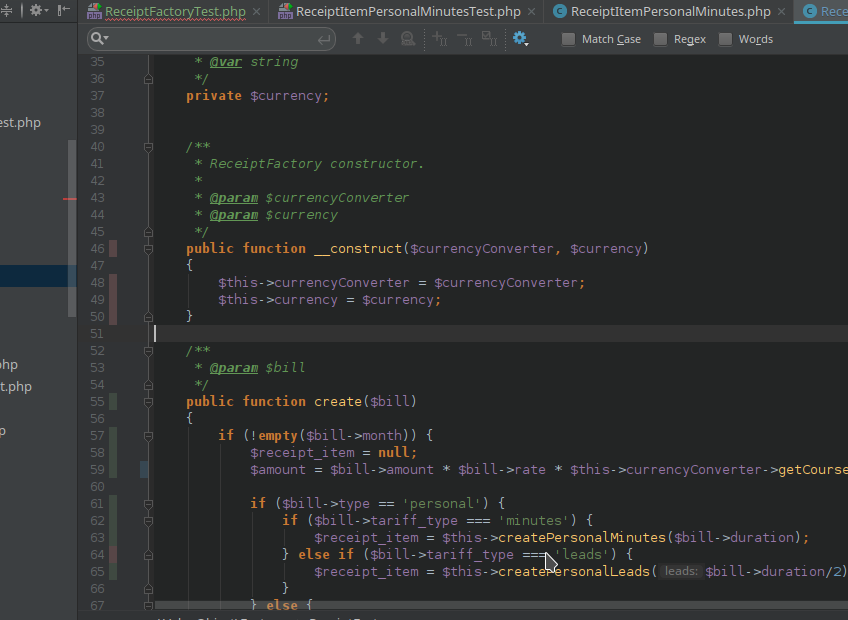848x620 pixels.
Task: Click the new line icon in search field
Action: point(324,39)
